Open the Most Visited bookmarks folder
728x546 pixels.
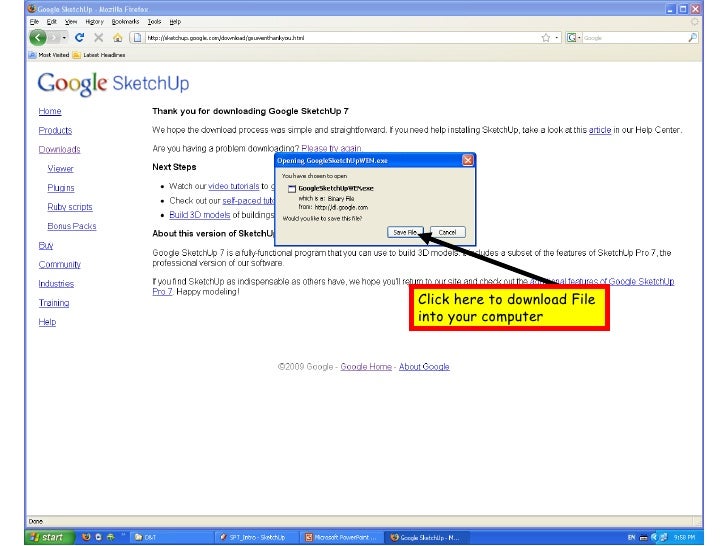click(49, 55)
